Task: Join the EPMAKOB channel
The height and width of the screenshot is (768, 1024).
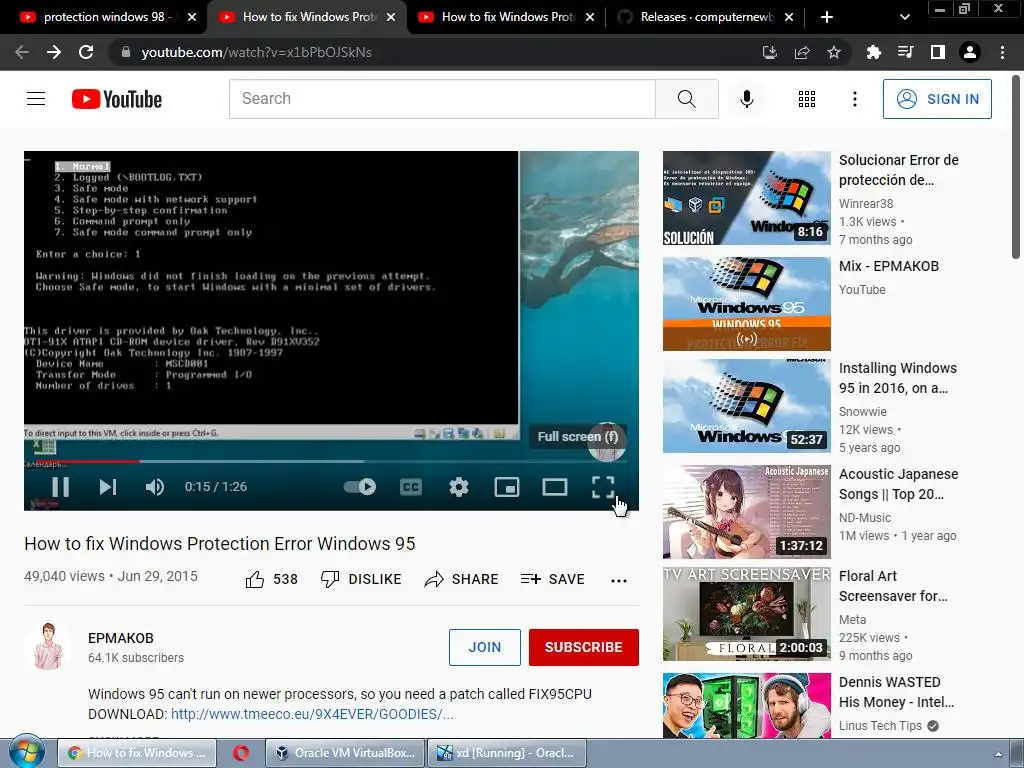Action: tap(485, 647)
